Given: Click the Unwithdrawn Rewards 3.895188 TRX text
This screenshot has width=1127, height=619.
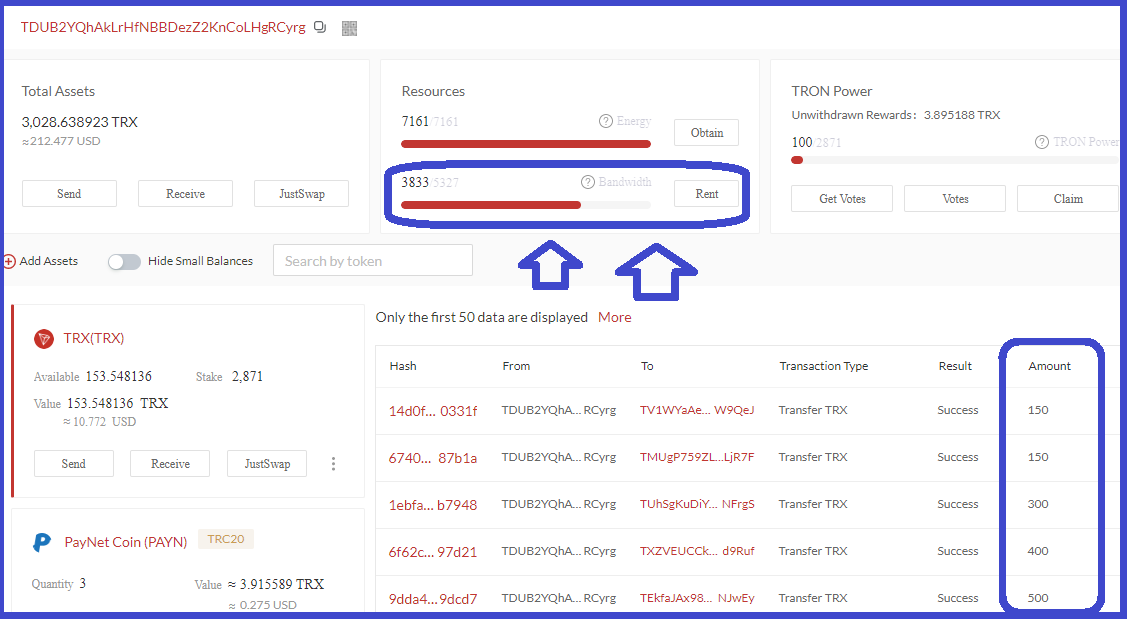Looking at the screenshot, I should click(896, 115).
